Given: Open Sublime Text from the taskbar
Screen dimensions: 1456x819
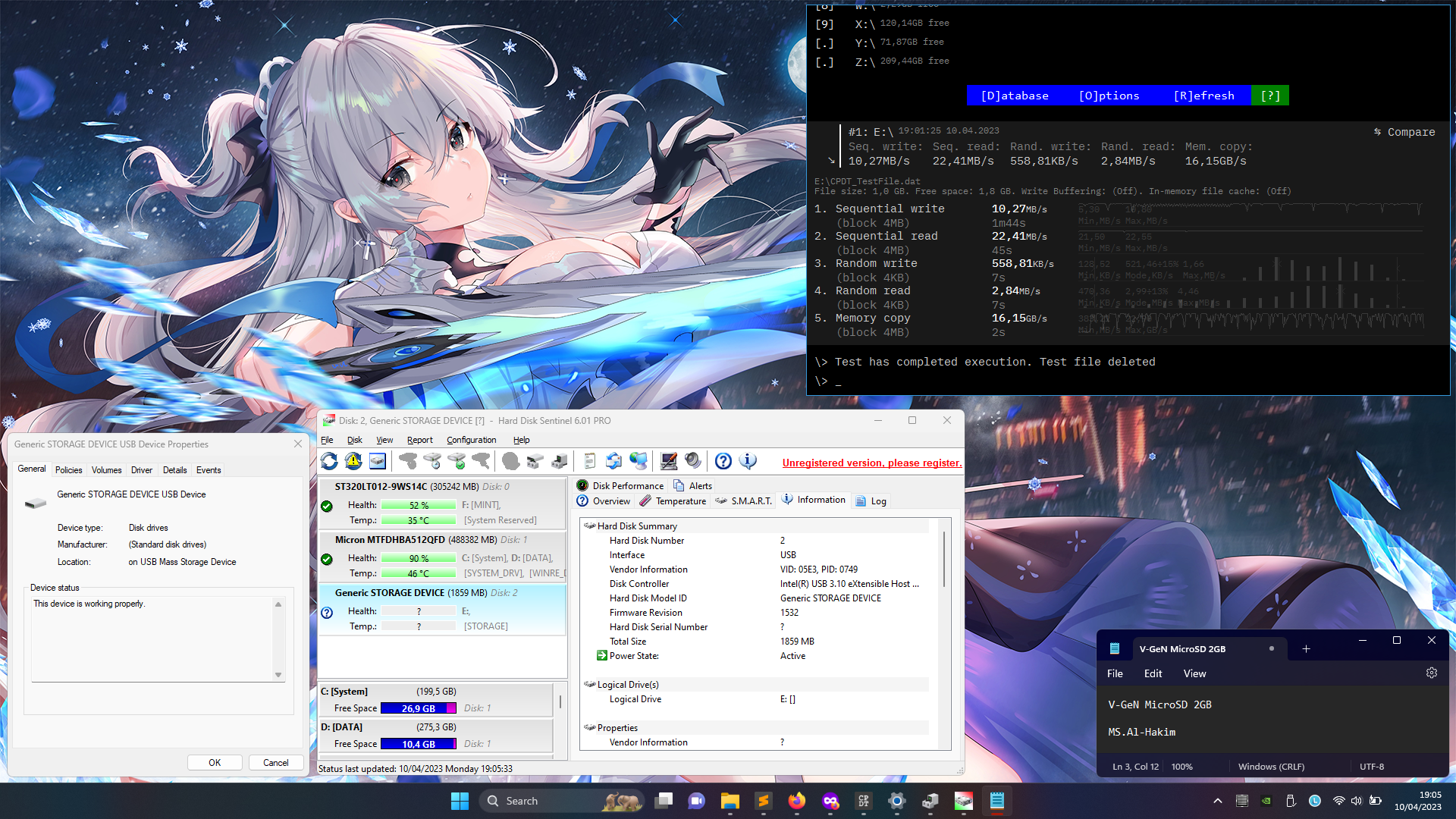Looking at the screenshot, I should 764,801.
